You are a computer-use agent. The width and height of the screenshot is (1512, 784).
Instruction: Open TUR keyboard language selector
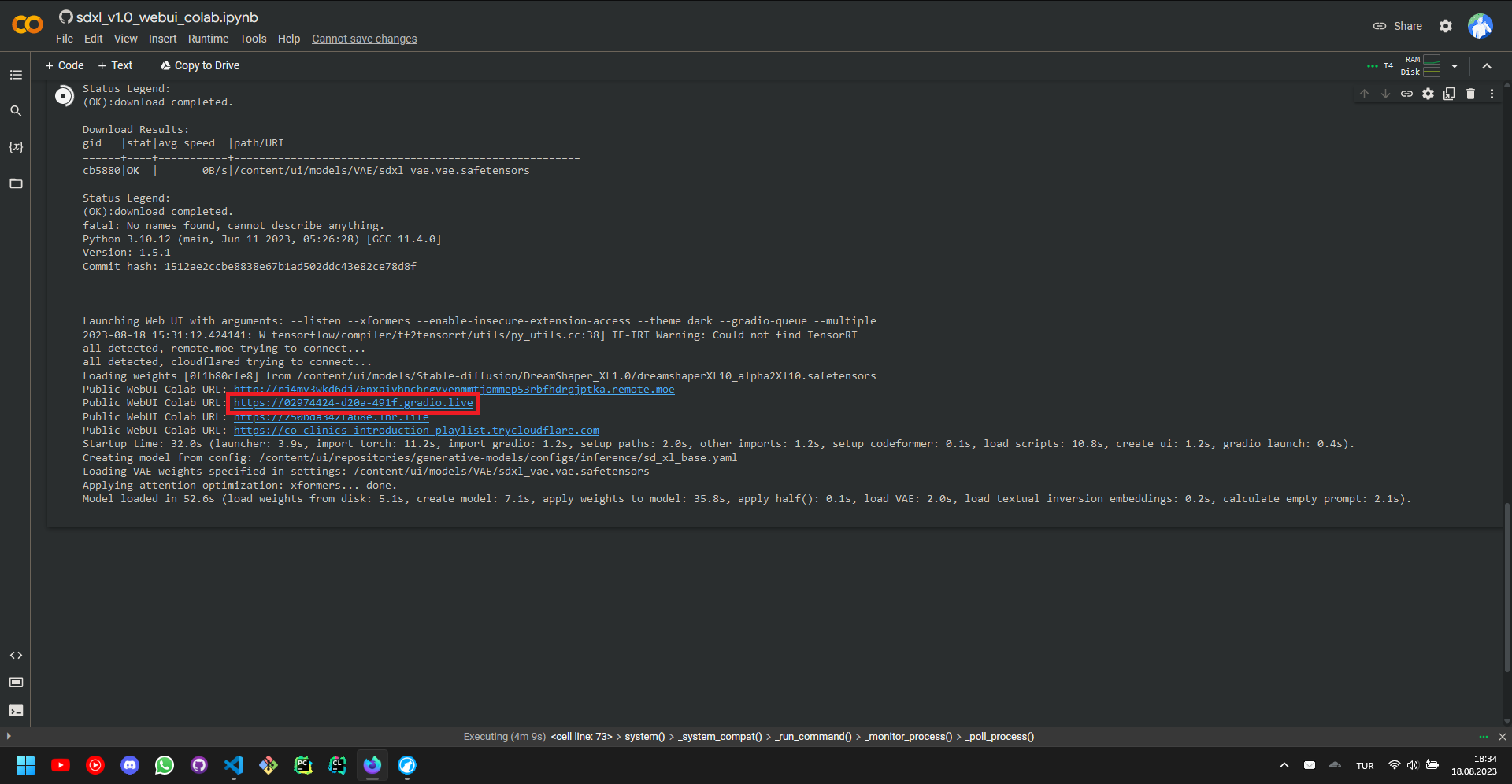tap(1365, 766)
